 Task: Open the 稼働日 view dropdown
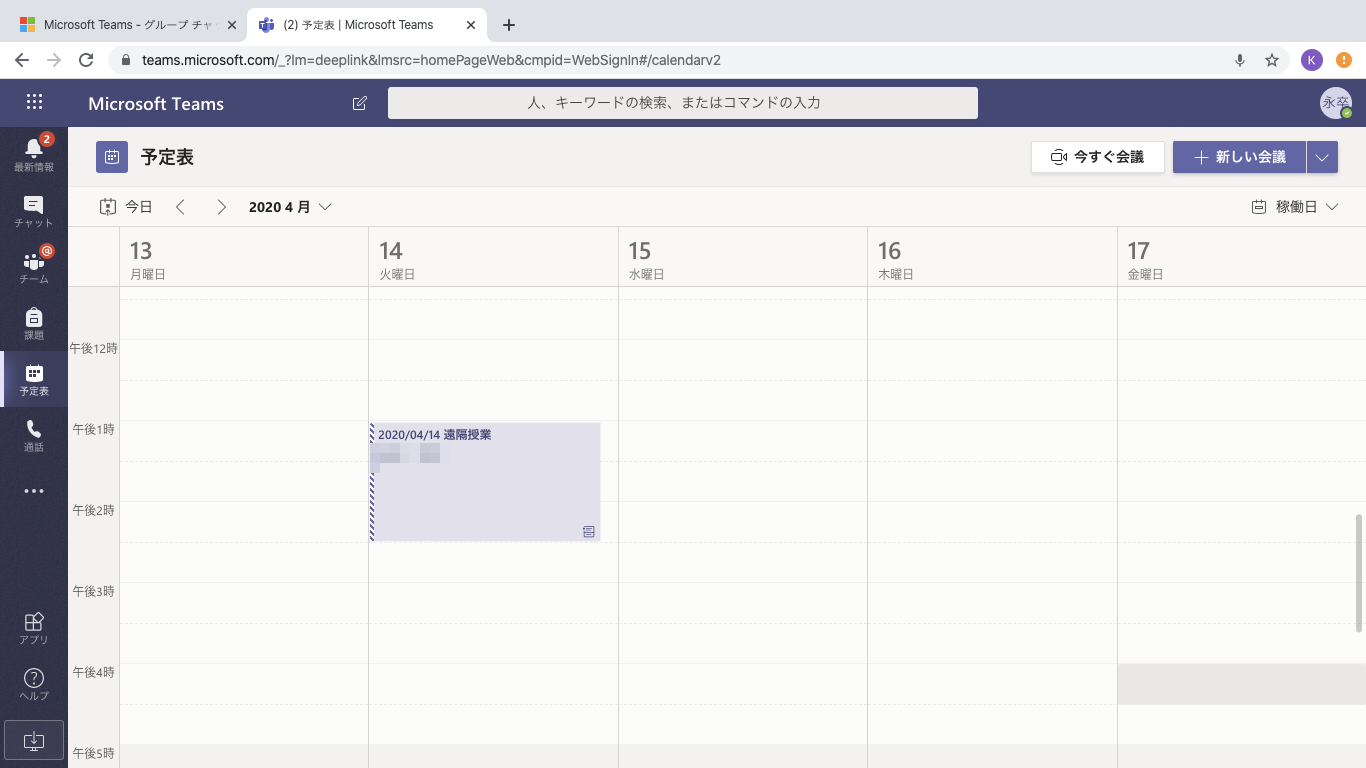click(1295, 207)
